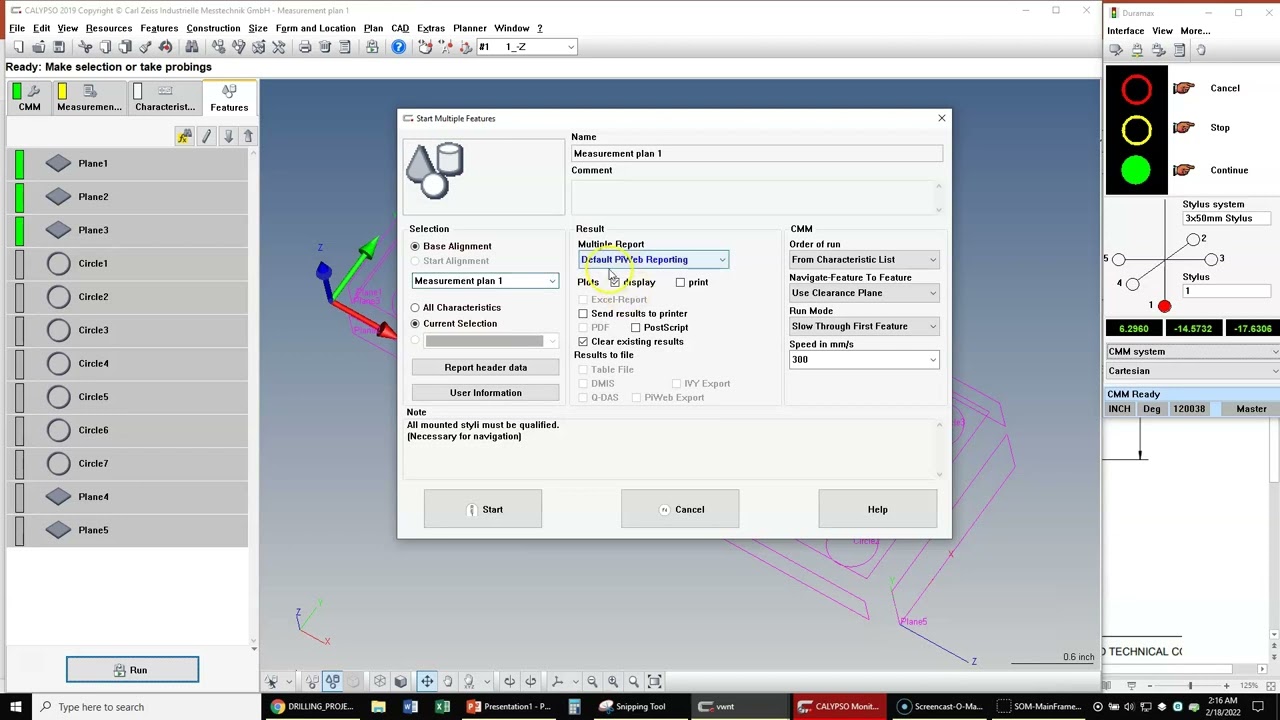The height and width of the screenshot is (720, 1280).
Task: Click the fit-to-window view icon
Action: tap(655, 681)
